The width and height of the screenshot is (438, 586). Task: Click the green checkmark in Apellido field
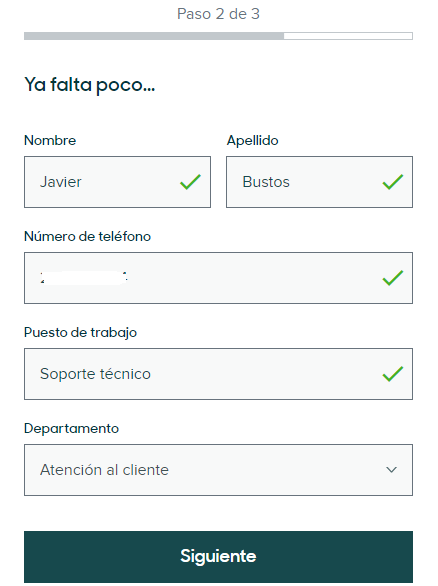point(393,182)
